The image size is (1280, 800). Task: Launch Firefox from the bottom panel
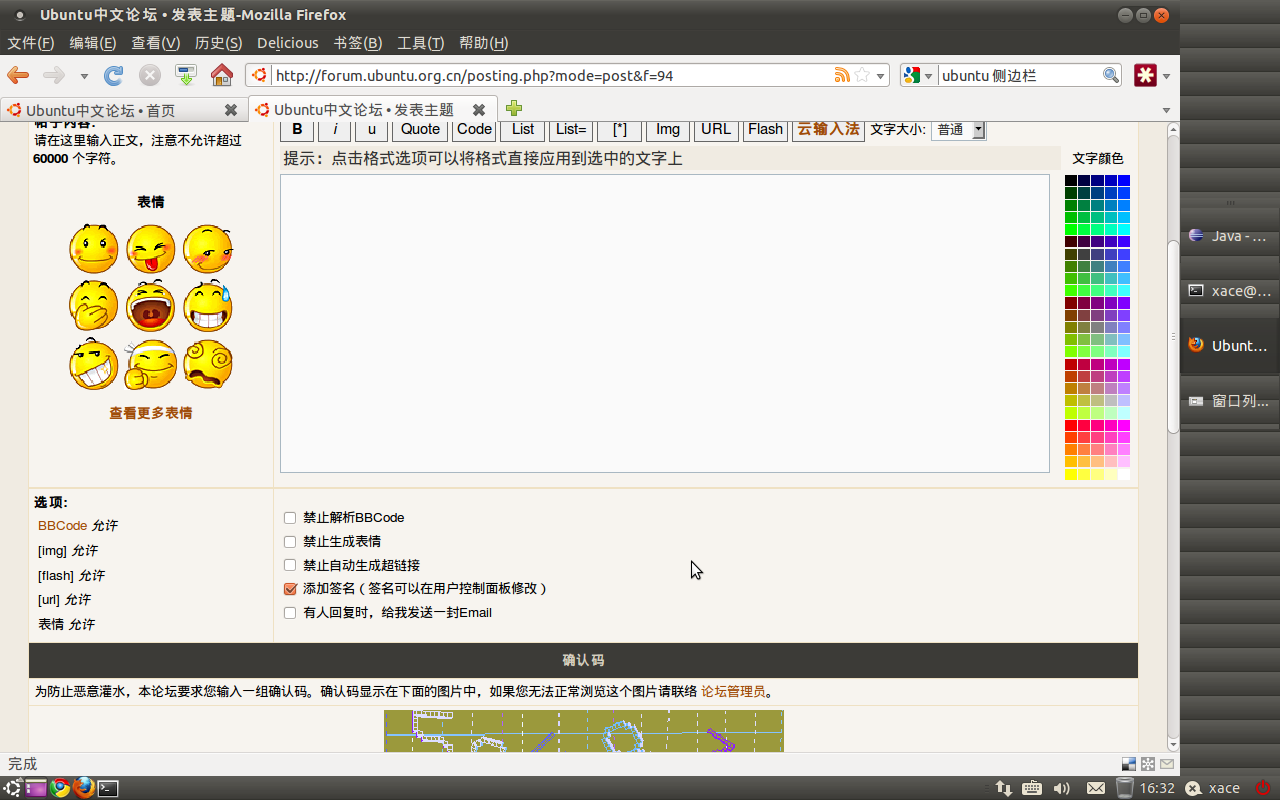84,788
